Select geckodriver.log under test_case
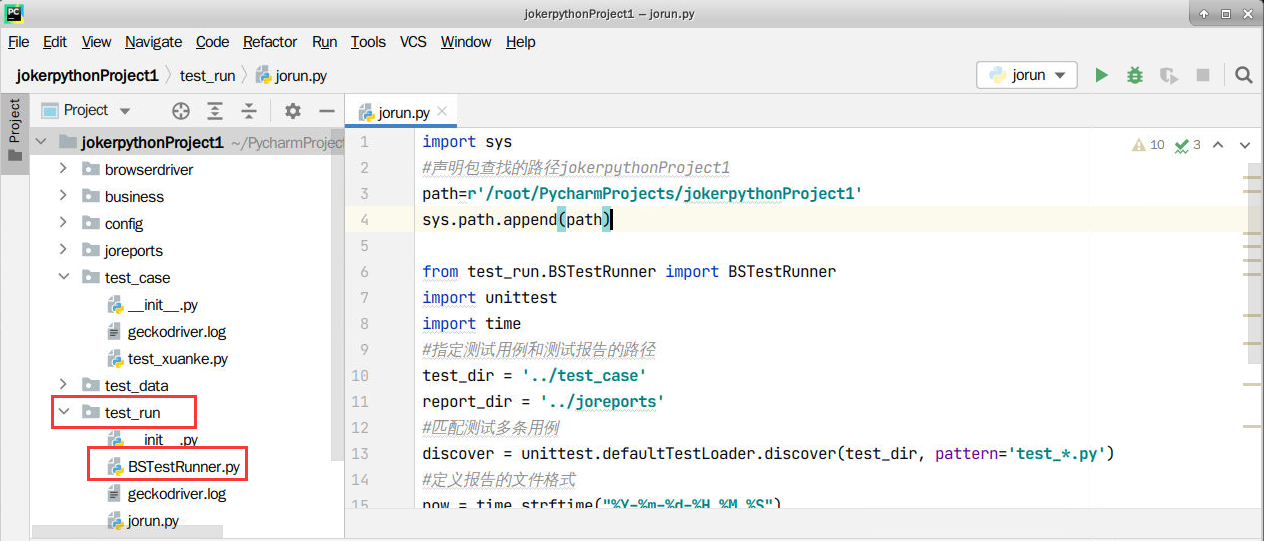The width and height of the screenshot is (1264, 541). (x=177, y=331)
